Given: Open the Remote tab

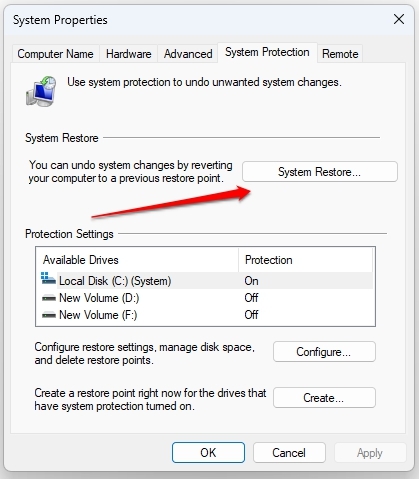Looking at the screenshot, I should coord(340,54).
